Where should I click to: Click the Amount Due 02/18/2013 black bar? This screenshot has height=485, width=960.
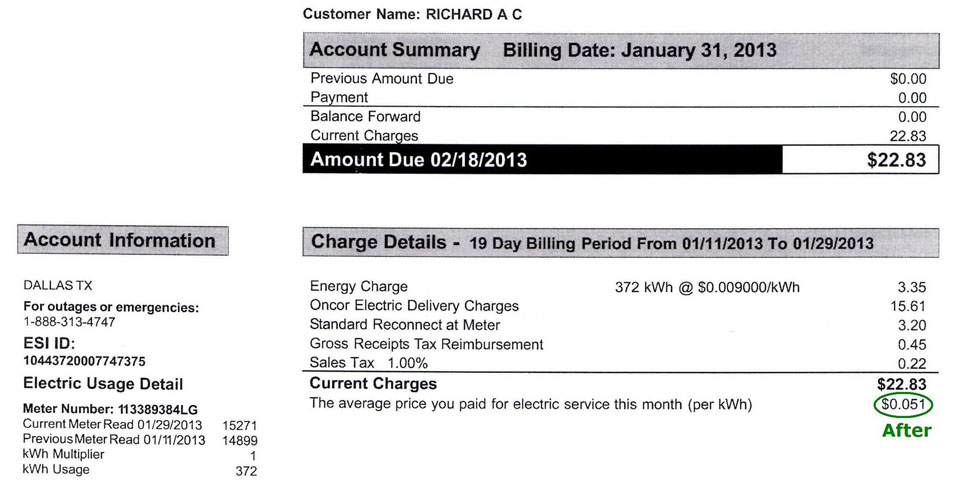pyautogui.click(x=542, y=160)
